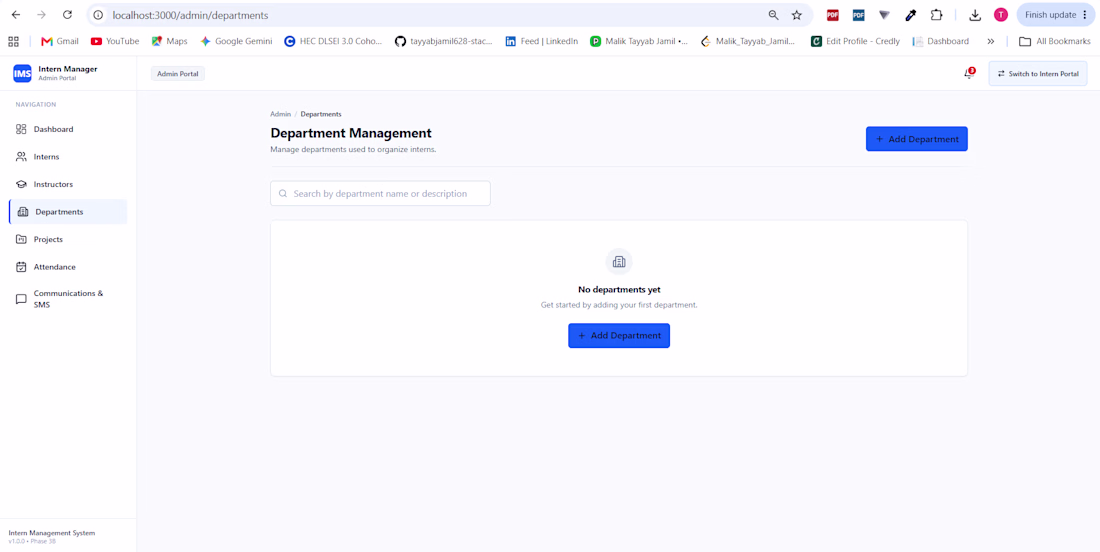Click the v1.0.0 Phase 38 version text
Image resolution: width=1100 pixels, height=552 pixels.
pyautogui.click(x=32, y=541)
